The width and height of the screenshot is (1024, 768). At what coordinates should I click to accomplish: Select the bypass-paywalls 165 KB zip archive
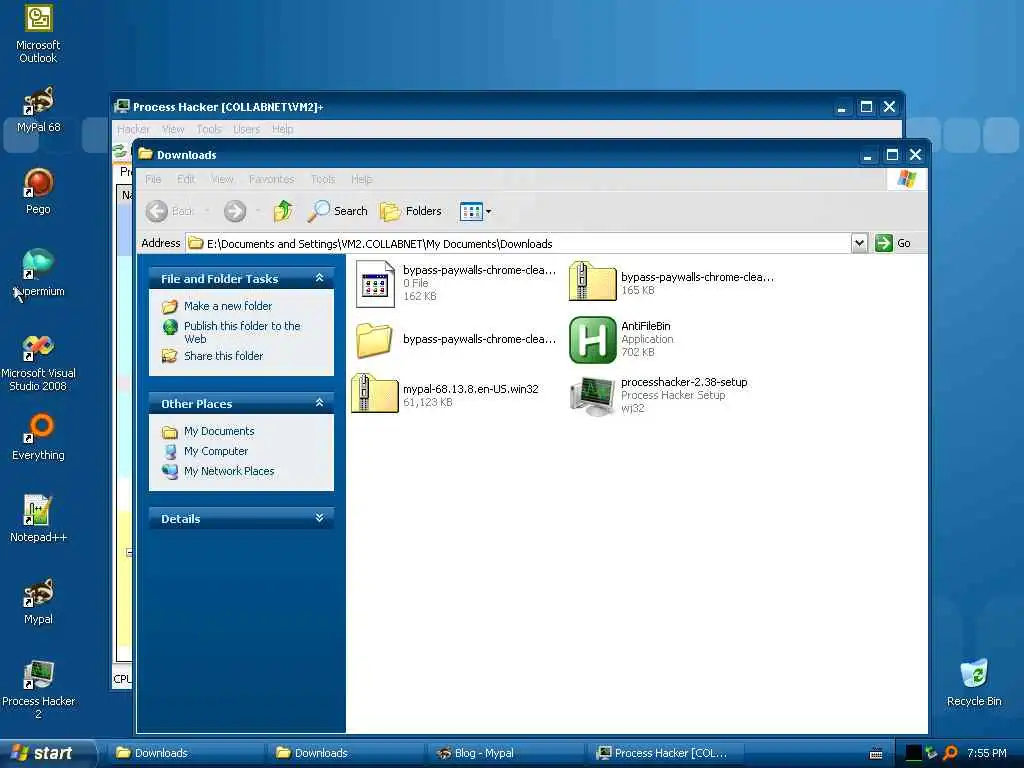pyautogui.click(x=671, y=282)
